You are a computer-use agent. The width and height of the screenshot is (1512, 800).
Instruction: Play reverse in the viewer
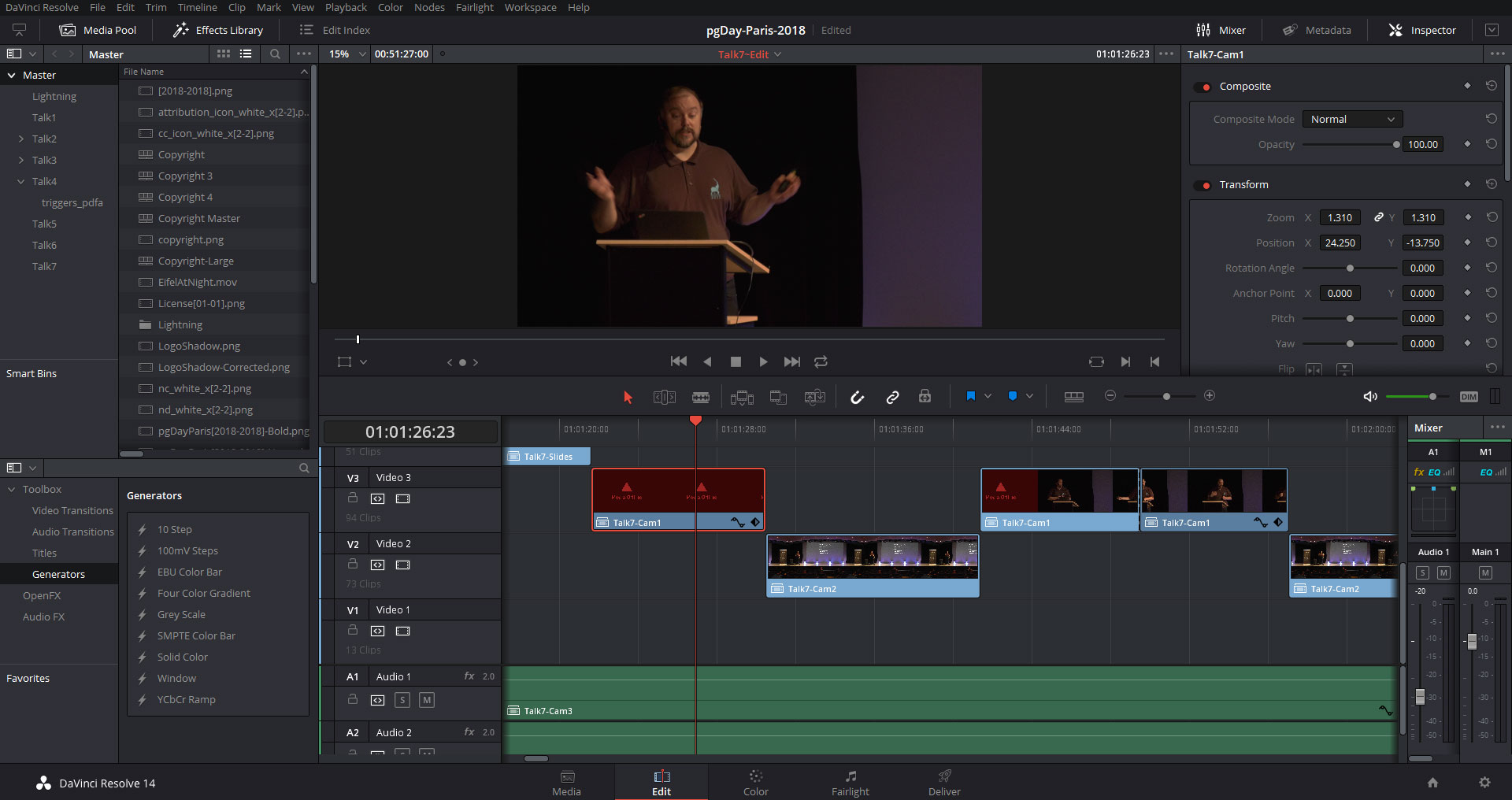click(707, 361)
